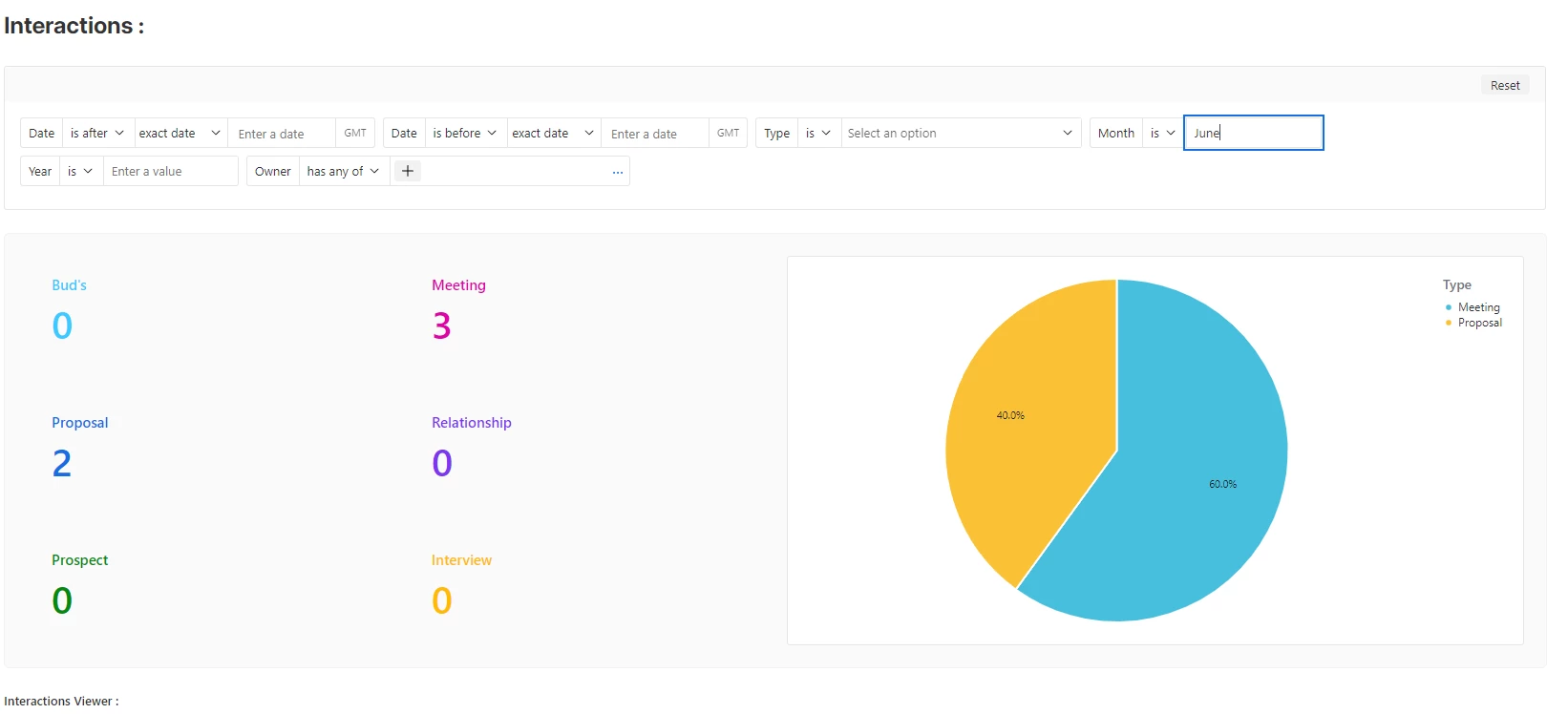Click the Meeting count value 3
The height and width of the screenshot is (714, 1568).
(x=441, y=326)
